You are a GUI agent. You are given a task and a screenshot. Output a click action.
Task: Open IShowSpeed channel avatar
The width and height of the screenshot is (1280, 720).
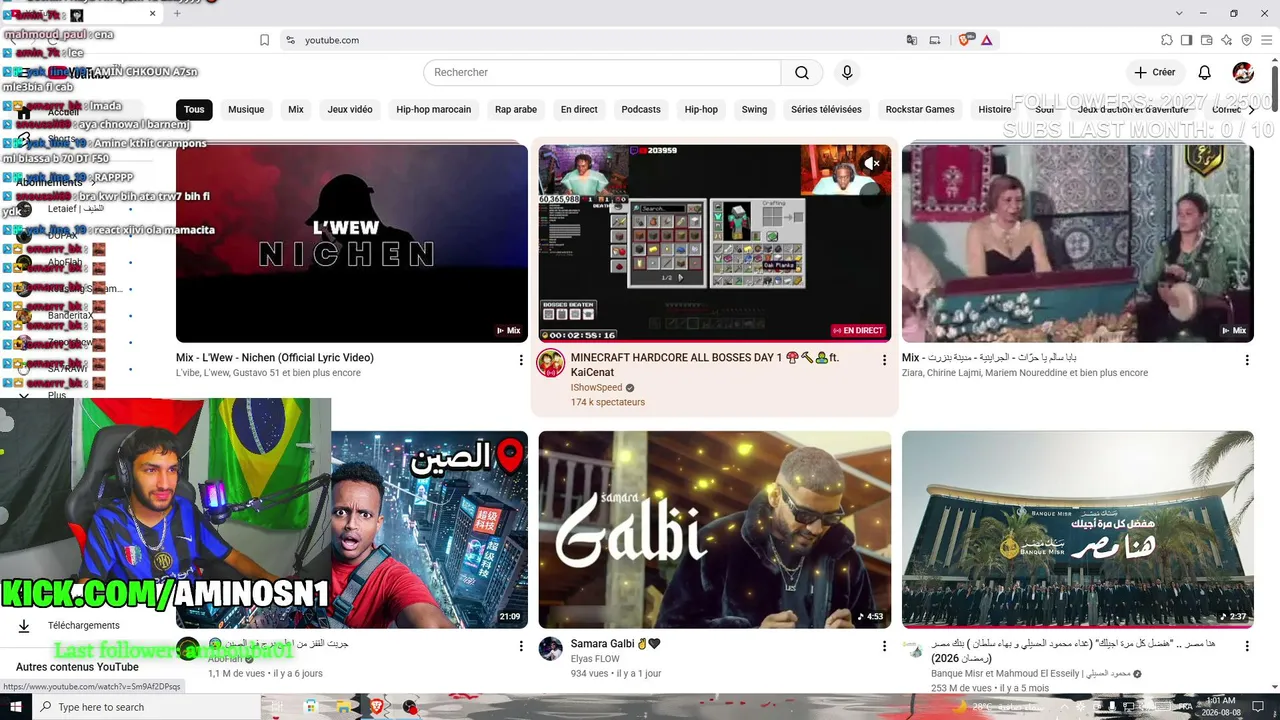(551, 363)
